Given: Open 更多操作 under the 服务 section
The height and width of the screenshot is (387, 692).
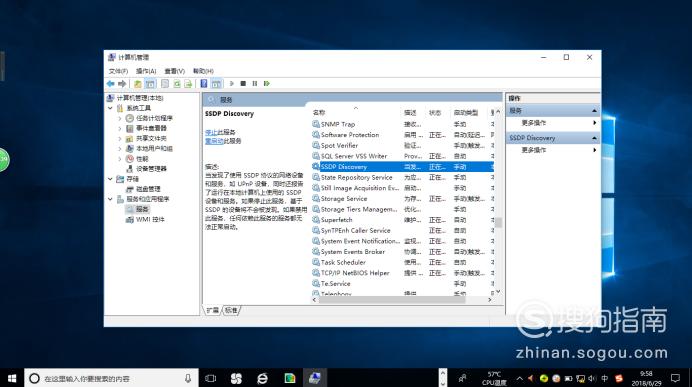Looking at the screenshot, I should (x=534, y=123).
